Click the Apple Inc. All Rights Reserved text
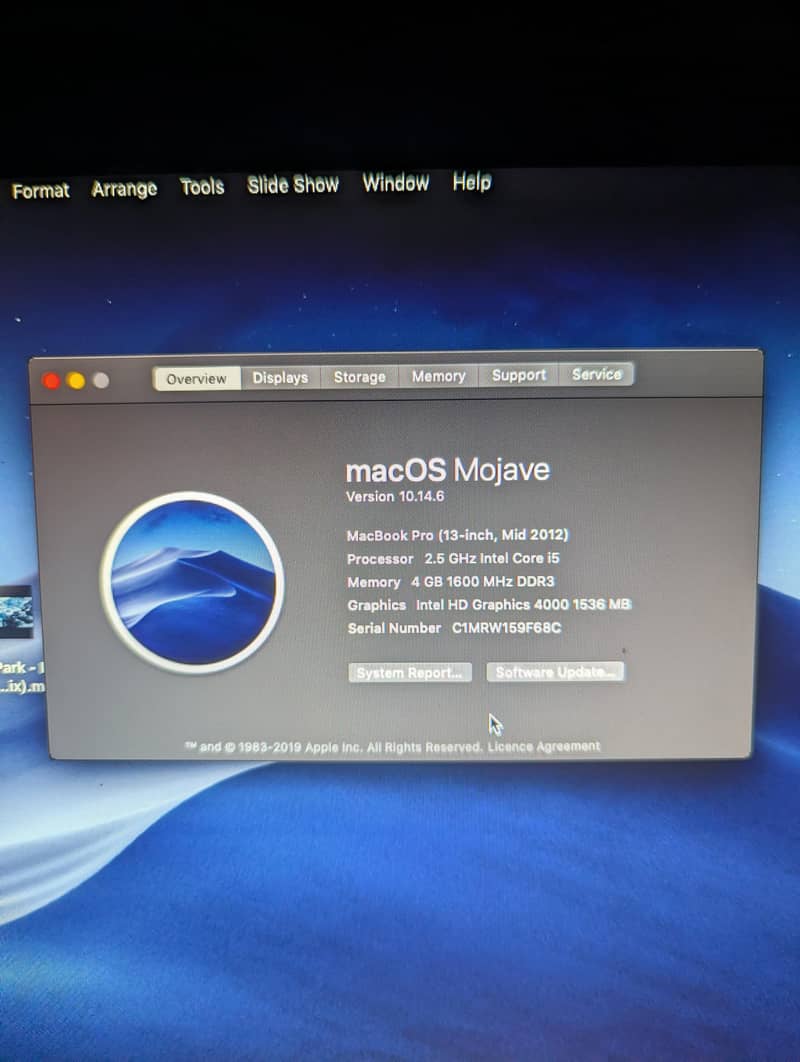The image size is (800, 1062). click(x=394, y=747)
